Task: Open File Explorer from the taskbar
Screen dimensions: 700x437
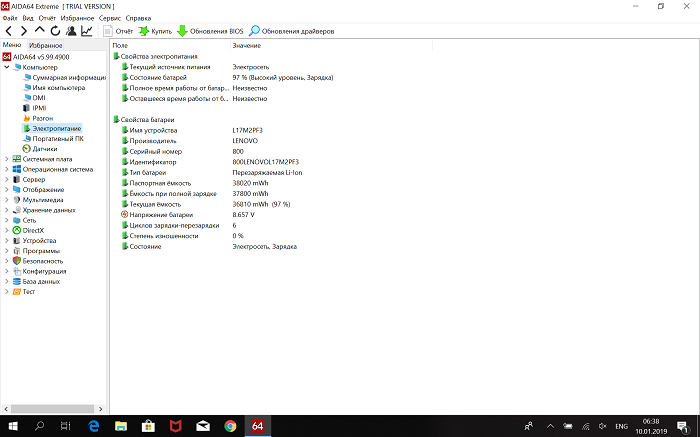Action: [121, 426]
